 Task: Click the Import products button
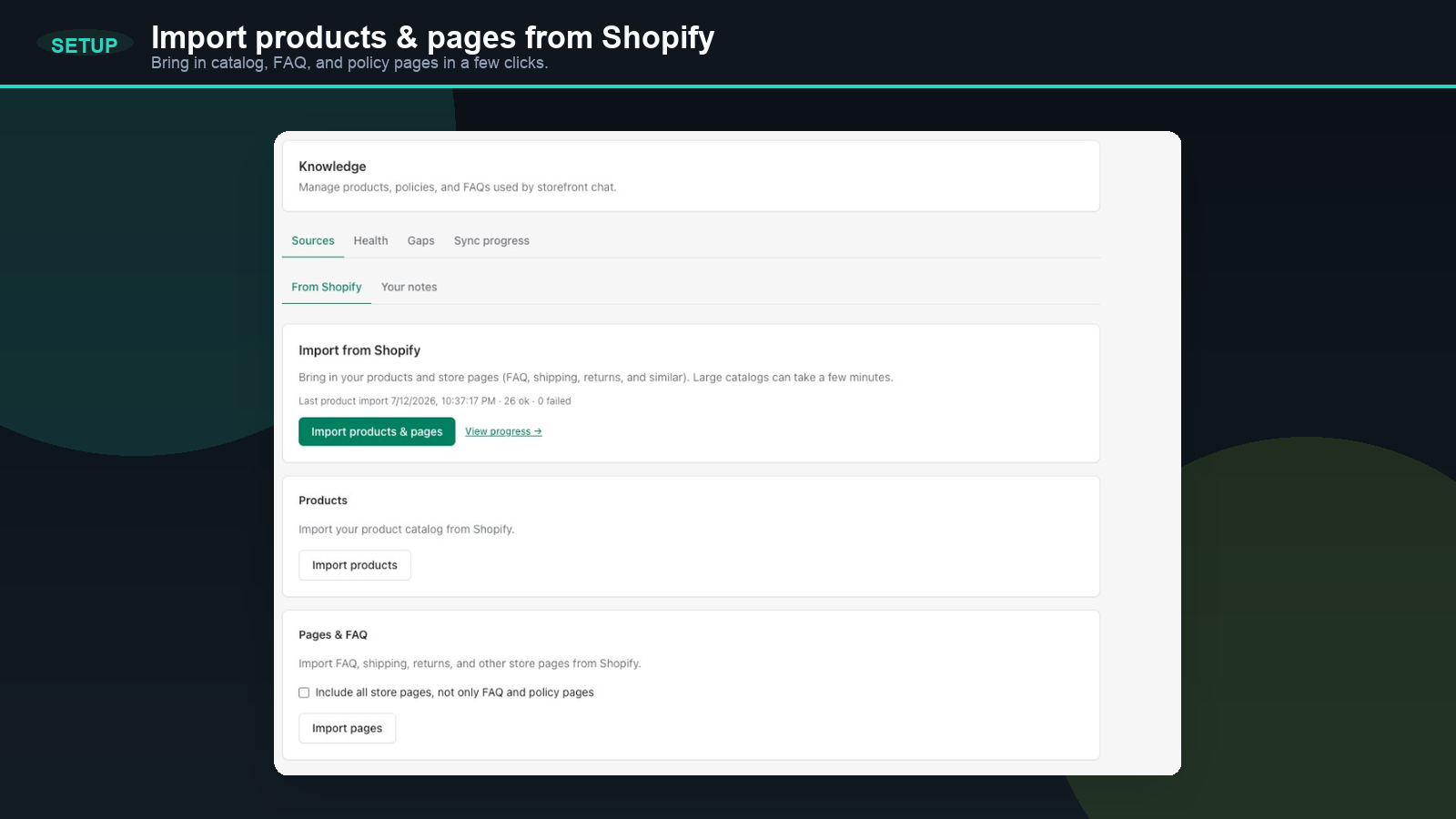pos(355,565)
